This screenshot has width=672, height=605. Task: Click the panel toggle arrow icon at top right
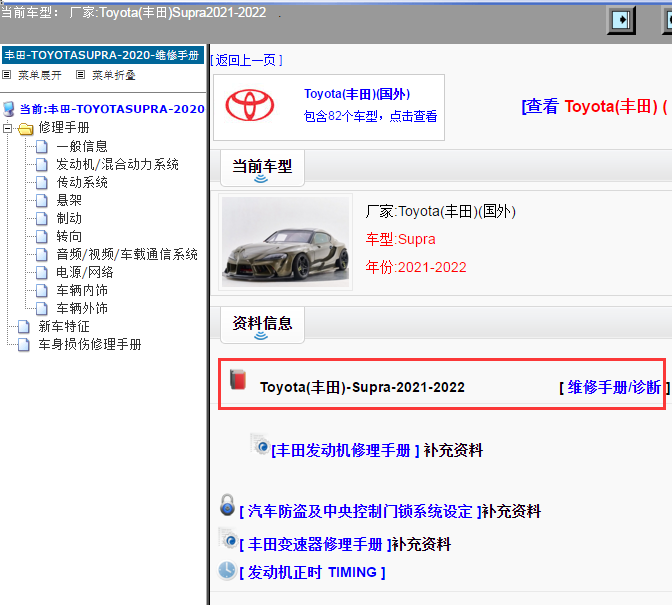pyautogui.click(x=621, y=20)
